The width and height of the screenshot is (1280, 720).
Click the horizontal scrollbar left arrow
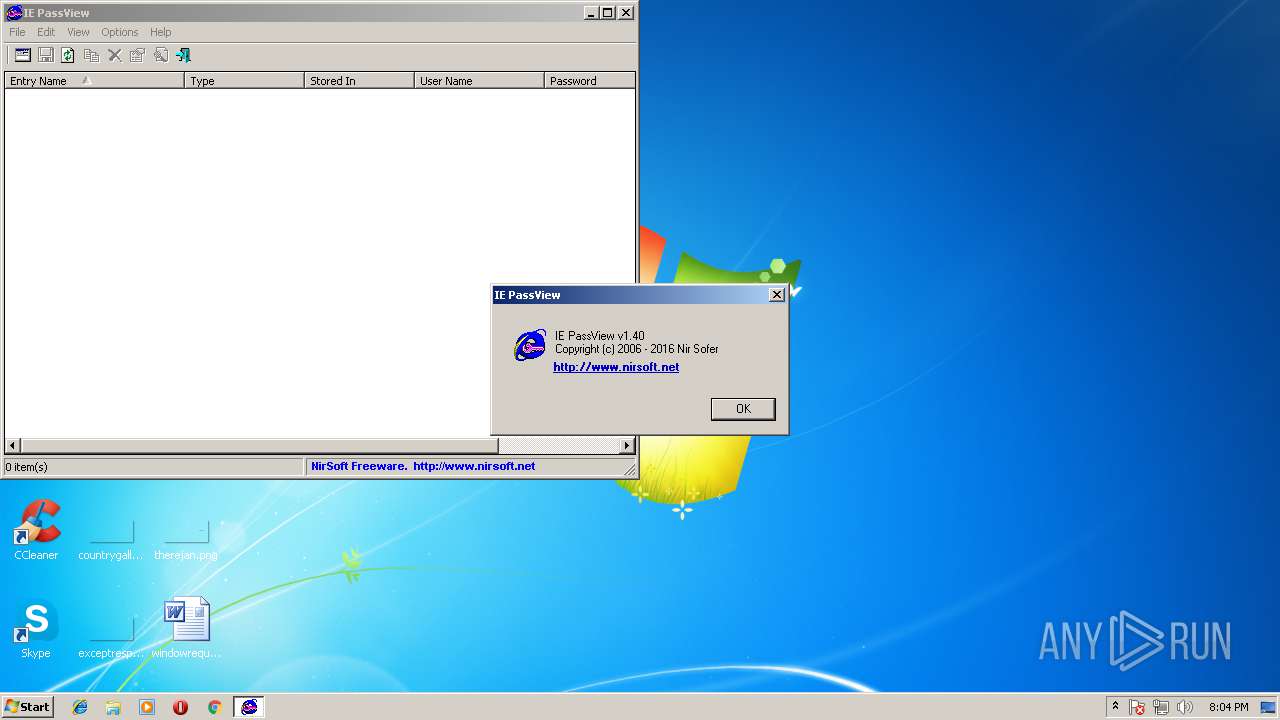click(x=13, y=446)
